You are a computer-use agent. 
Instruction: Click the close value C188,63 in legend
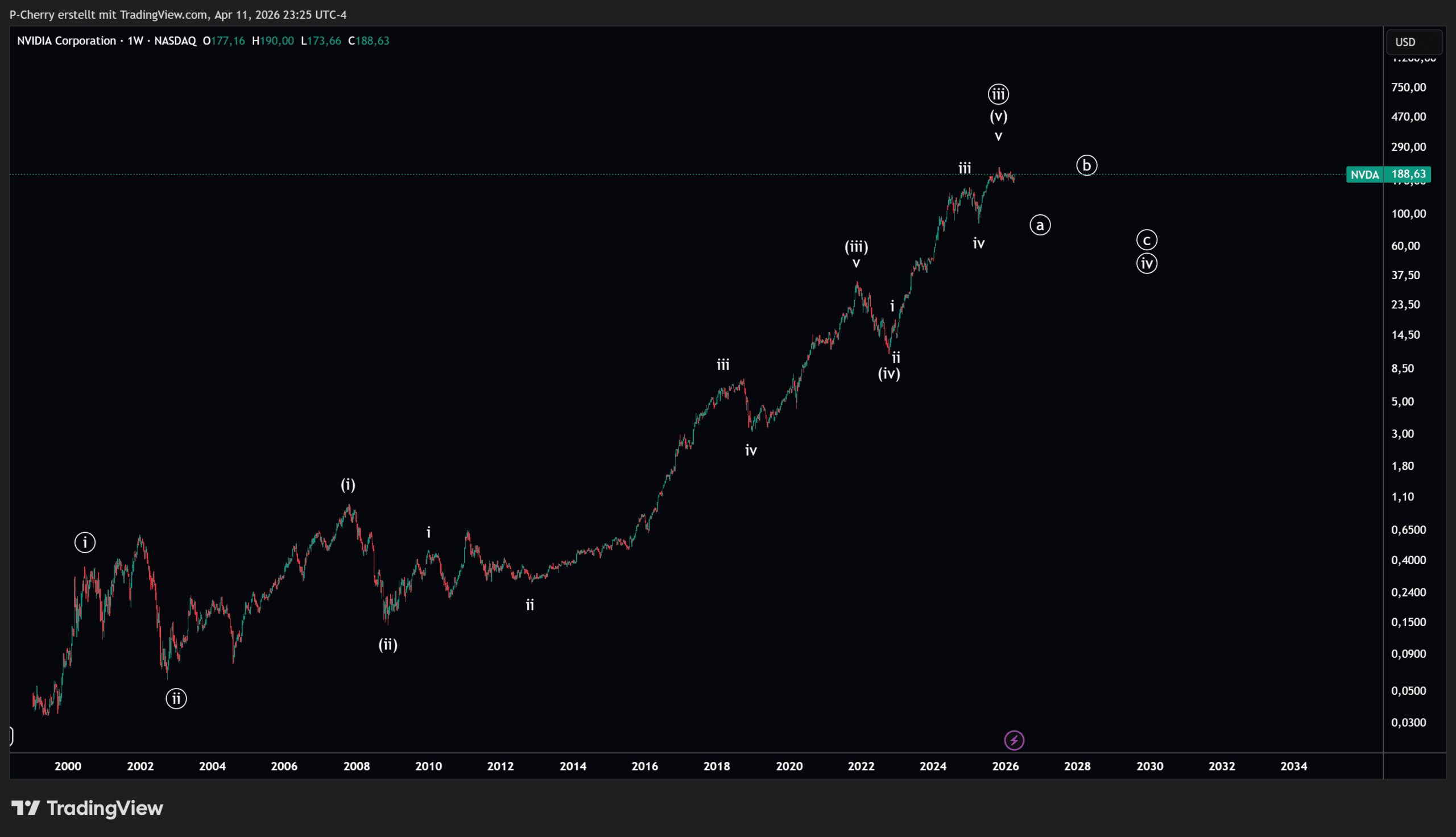pyautogui.click(x=369, y=41)
